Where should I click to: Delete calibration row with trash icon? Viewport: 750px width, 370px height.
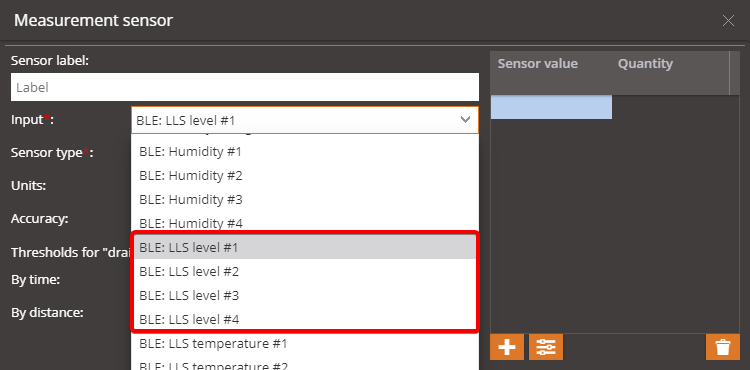pos(723,347)
